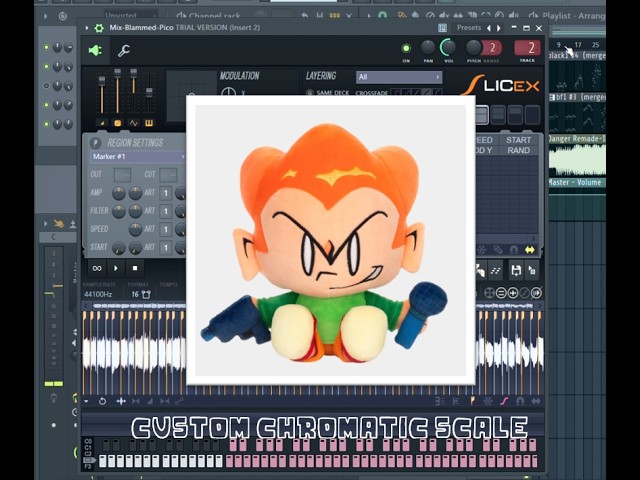The width and height of the screenshot is (640, 480).
Task: Open the Layering All dropdown
Action: (x=399, y=77)
